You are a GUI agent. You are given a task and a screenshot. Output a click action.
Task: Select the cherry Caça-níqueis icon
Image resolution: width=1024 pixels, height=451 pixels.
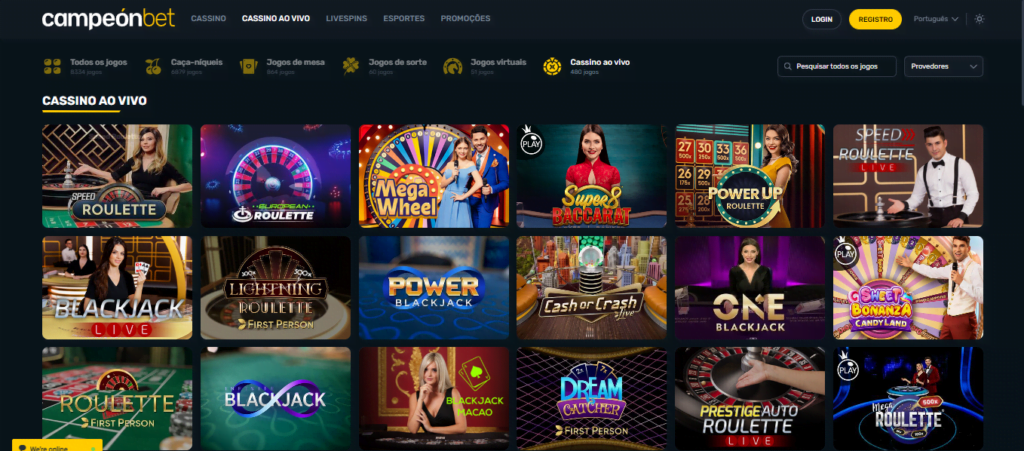[x=153, y=66]
